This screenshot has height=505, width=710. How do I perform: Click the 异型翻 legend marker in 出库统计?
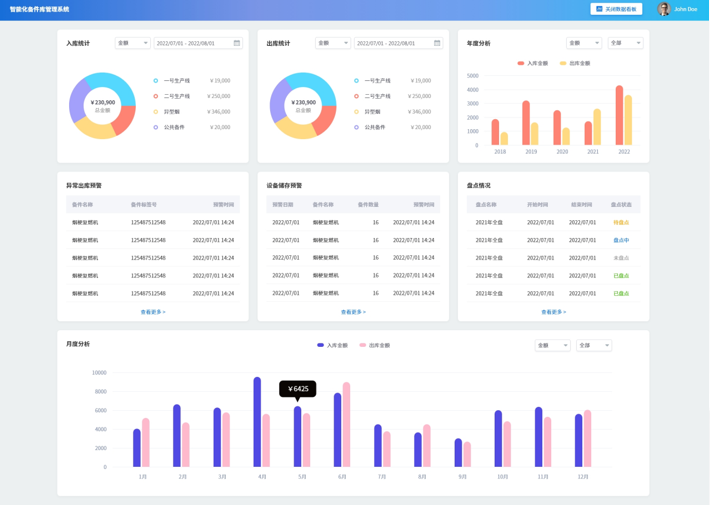356,112
